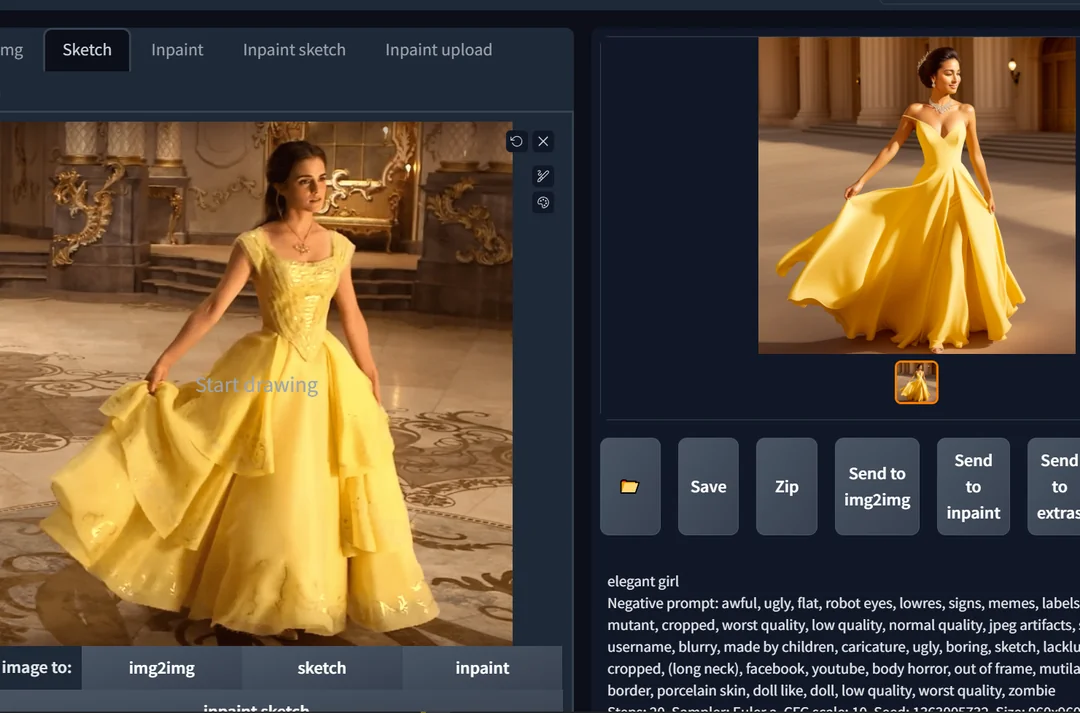Viewport: 1080px width, 713px height.
Task: Select the generated image thumbnail
Action: click(x=916, y=382)
